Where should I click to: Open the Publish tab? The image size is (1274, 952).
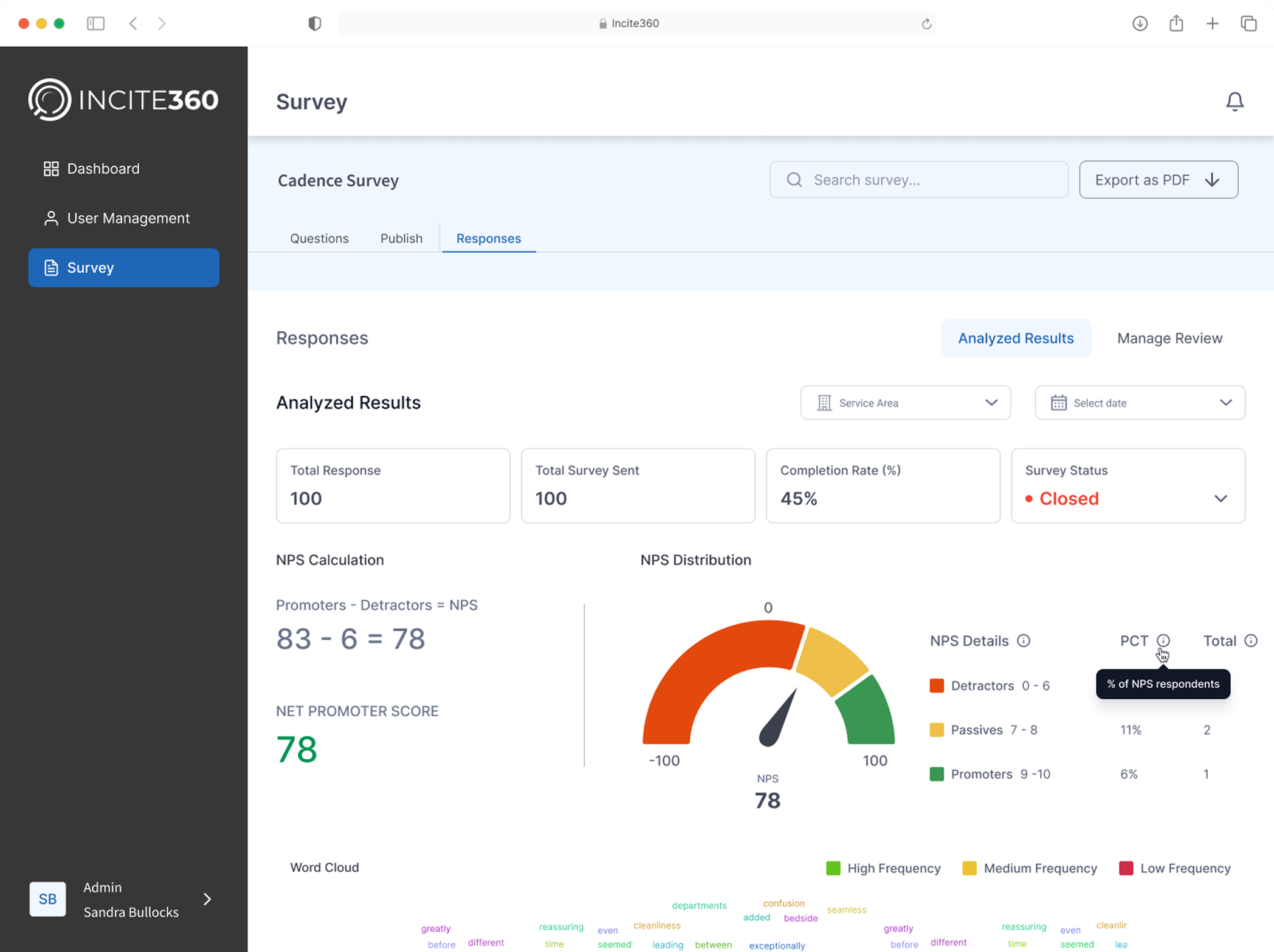point(401,238)
